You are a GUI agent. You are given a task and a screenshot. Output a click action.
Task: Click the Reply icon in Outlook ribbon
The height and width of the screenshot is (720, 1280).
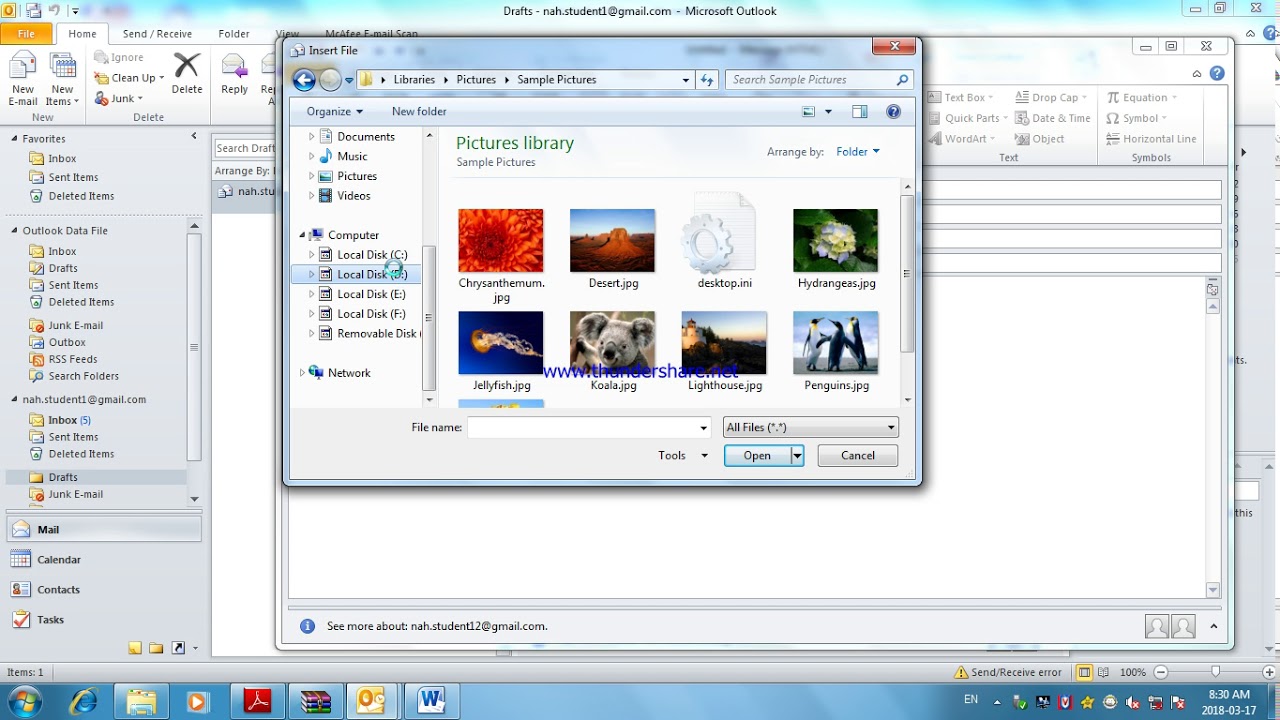point(234,66)
